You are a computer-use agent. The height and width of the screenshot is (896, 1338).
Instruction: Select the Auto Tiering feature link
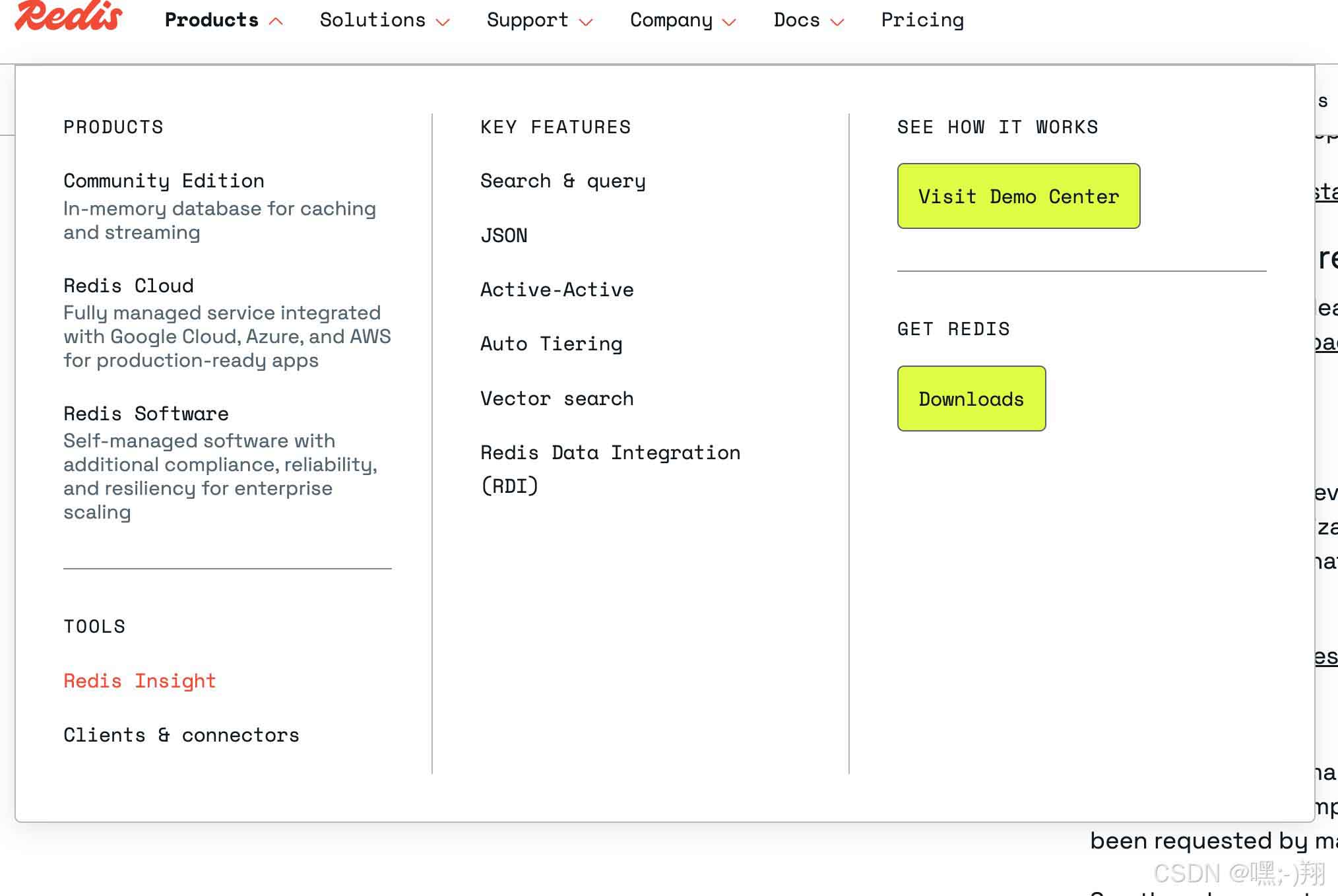click(x=552, y=344)
